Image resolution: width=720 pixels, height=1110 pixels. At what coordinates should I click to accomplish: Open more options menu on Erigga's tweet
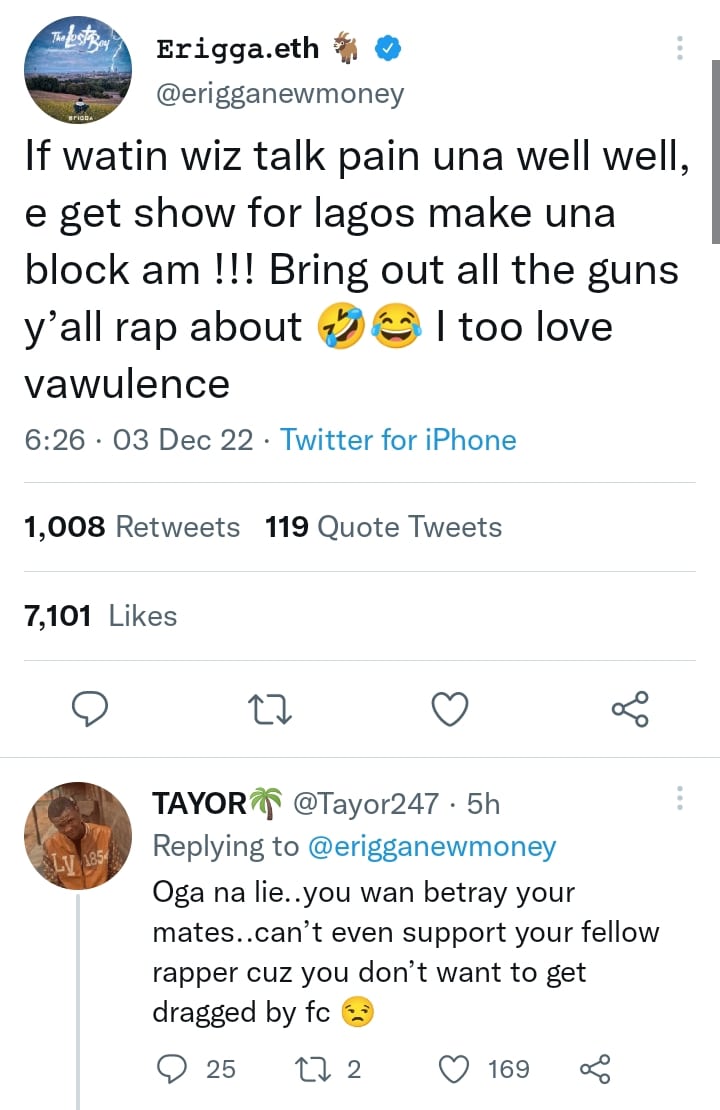680,48
